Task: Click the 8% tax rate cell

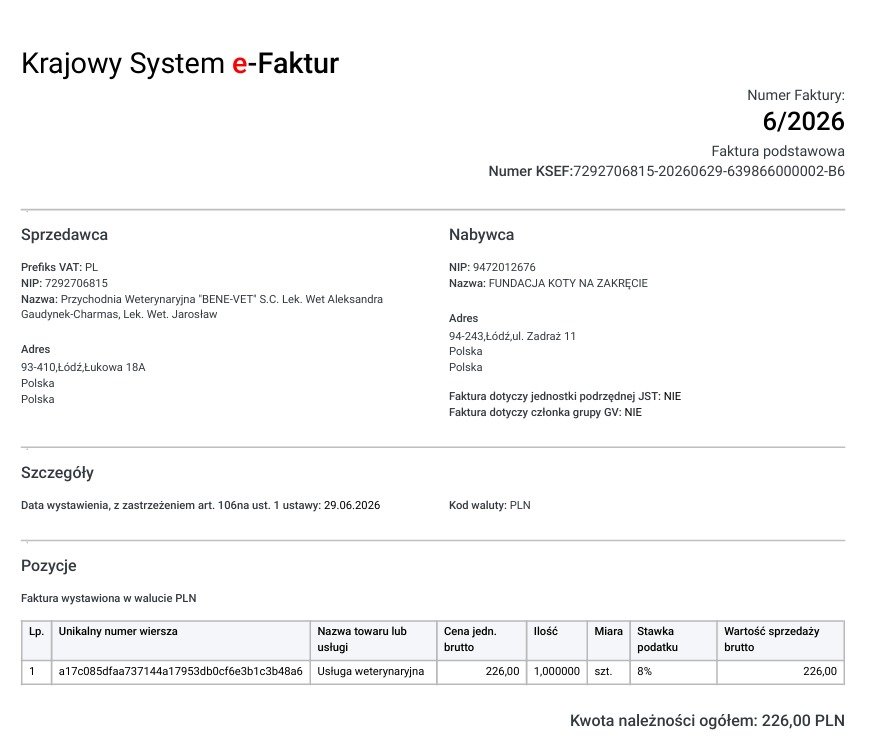Action: tap(674, 672)
